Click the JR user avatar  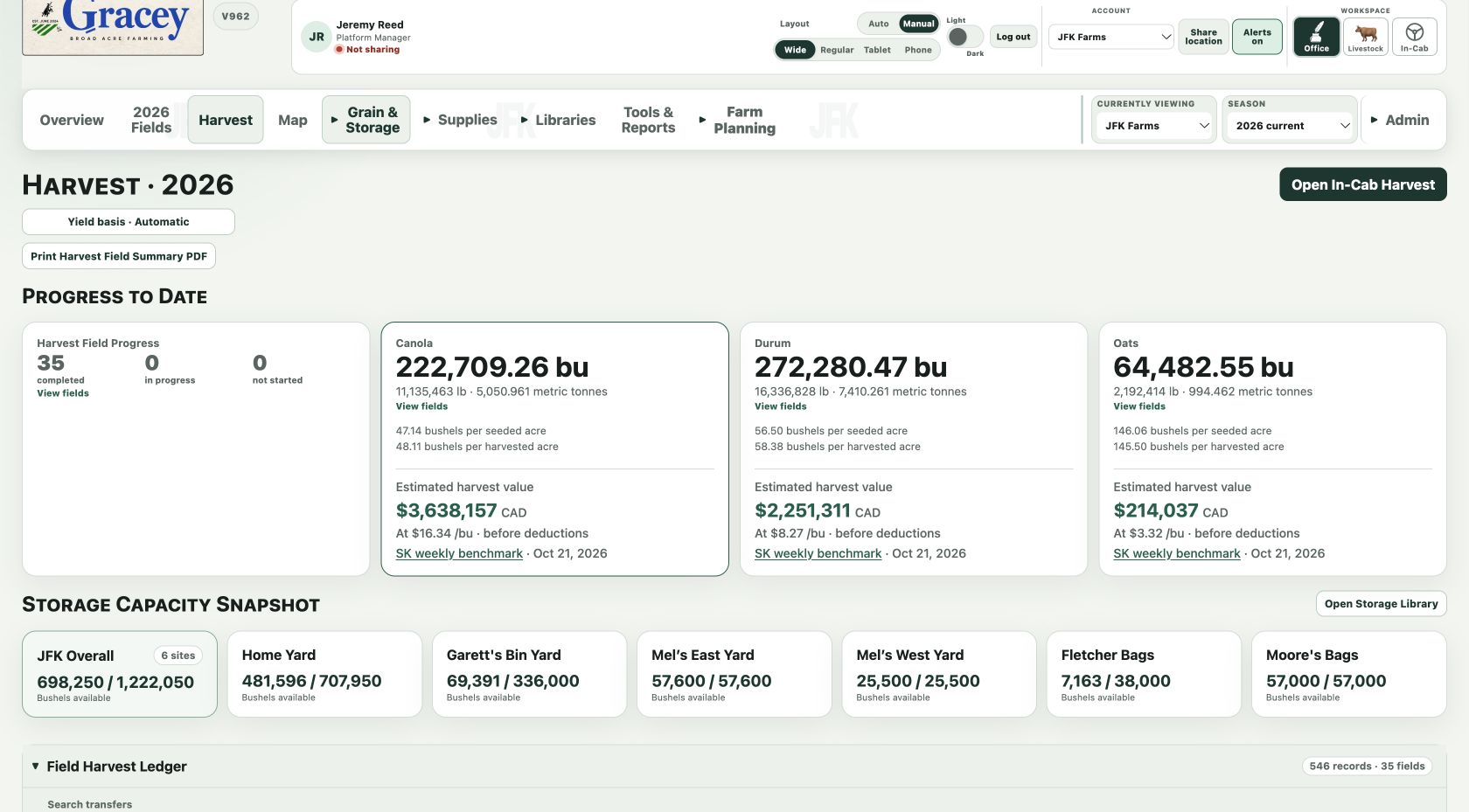[317, 37]
